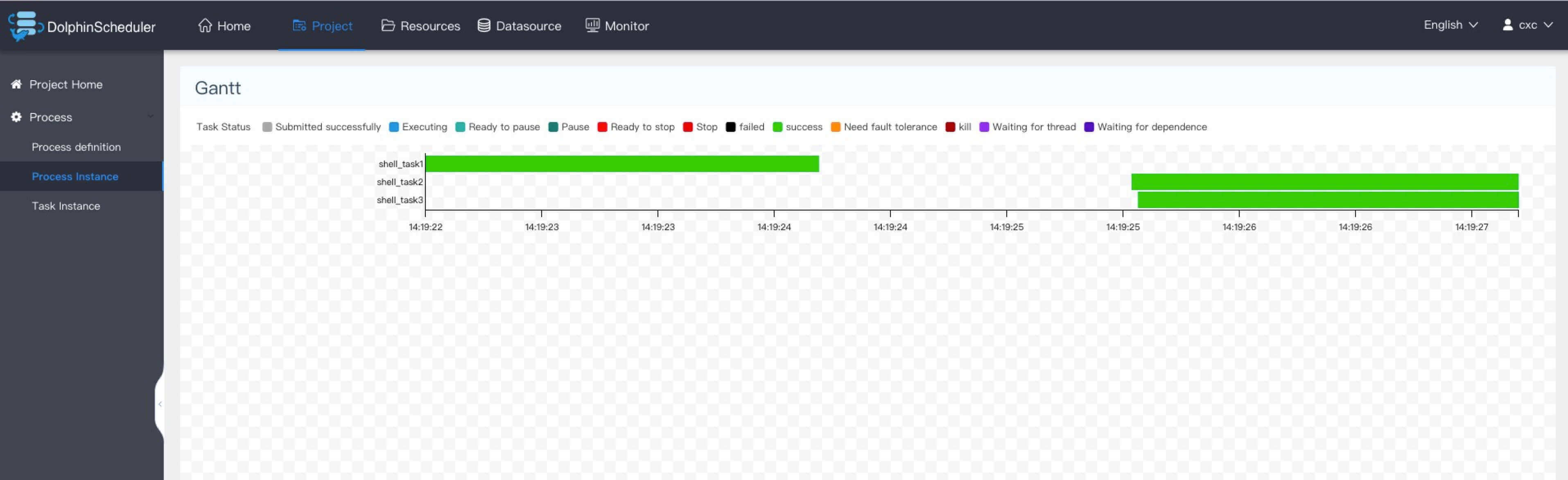1568x480 pixels.
Task: Click the Home house icon
Action: (205, 25)
